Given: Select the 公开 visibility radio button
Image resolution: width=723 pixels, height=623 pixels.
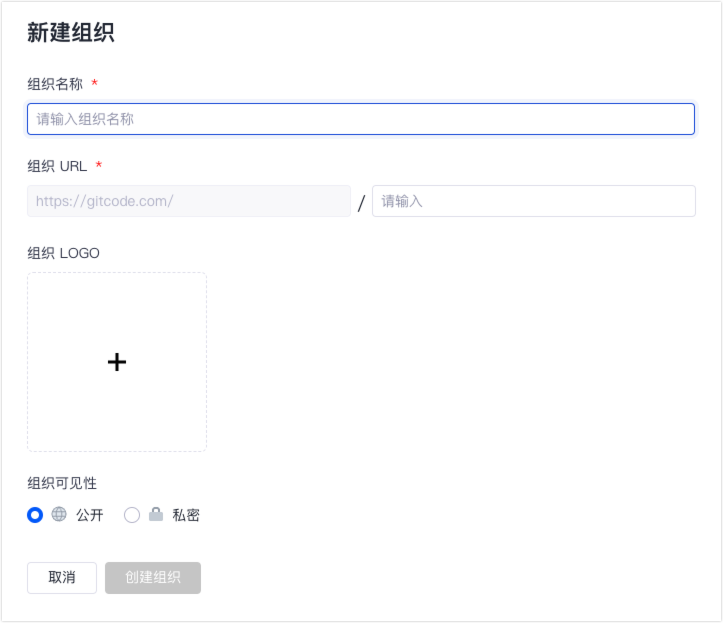Looking at the screenshot, I should click(x=35, y=515).
